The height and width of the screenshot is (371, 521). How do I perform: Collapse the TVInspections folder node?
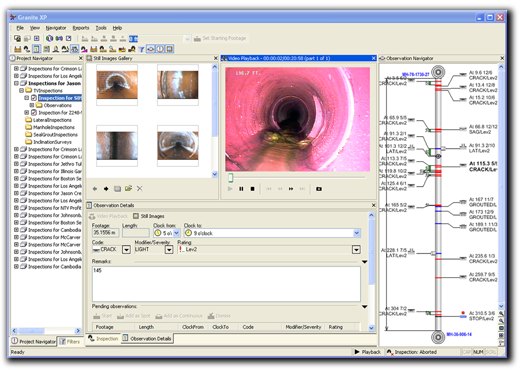(21, 91)
